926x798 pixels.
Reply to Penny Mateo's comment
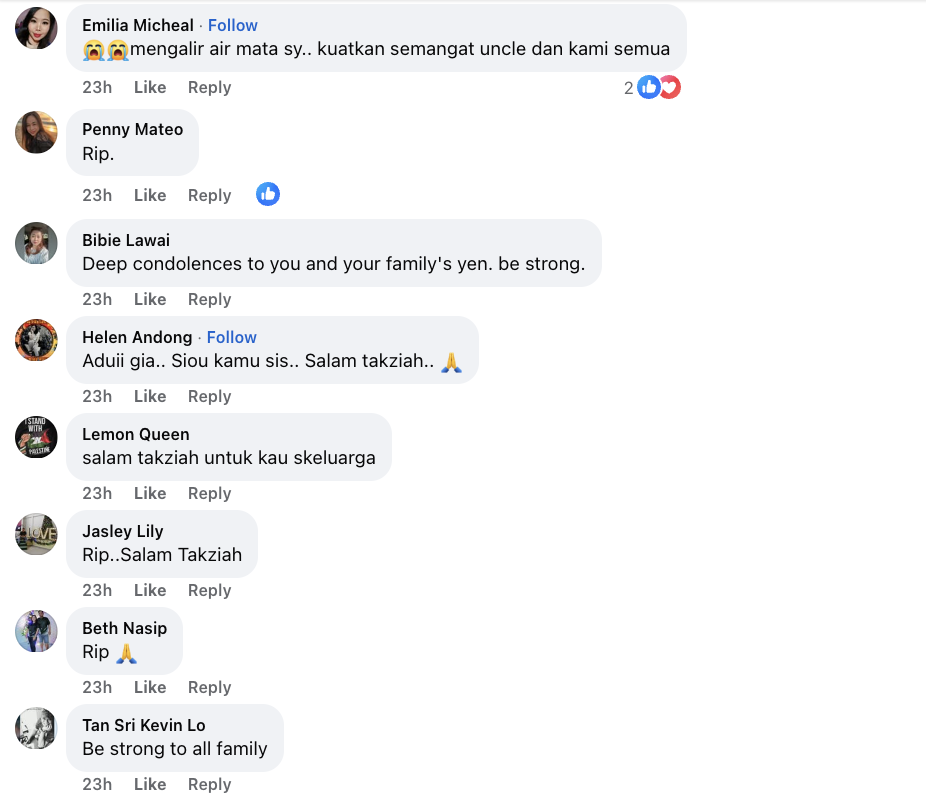point(209,195)
